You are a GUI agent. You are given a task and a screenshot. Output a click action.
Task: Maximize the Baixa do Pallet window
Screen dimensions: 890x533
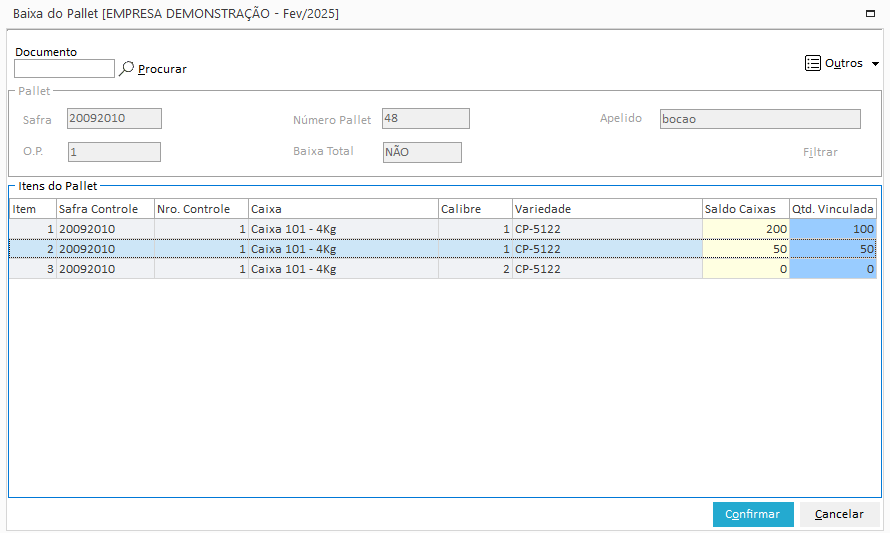[870, 13]
